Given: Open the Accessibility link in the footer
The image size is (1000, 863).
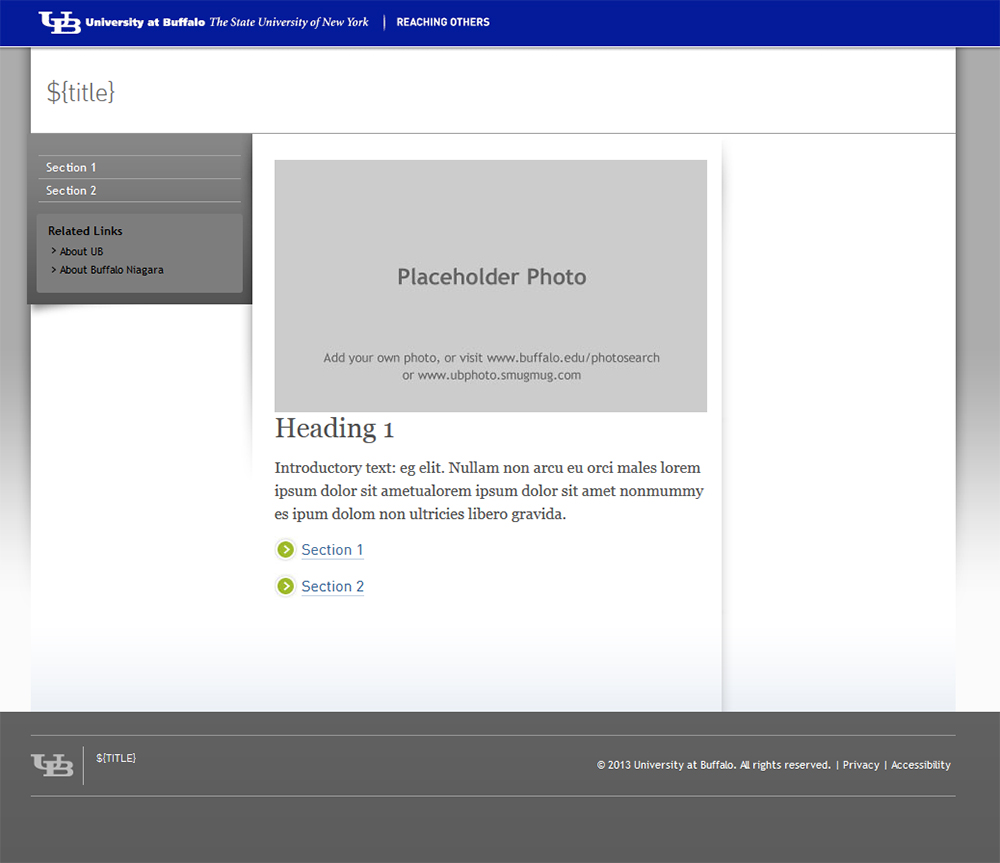Looking at the screenshot, I should [x=920, y=765].
